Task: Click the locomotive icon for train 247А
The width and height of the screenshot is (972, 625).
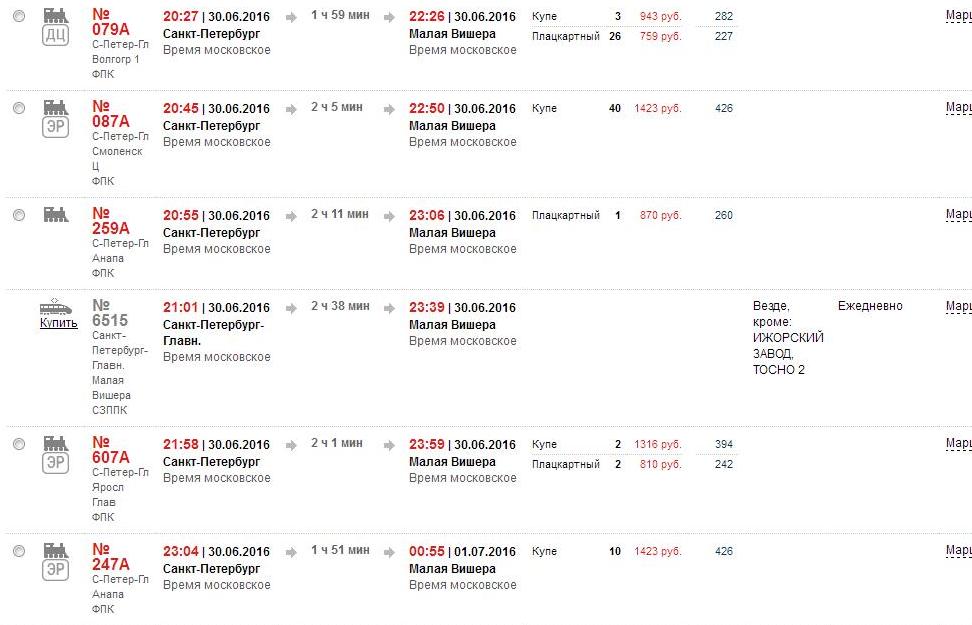Action: 55,550
